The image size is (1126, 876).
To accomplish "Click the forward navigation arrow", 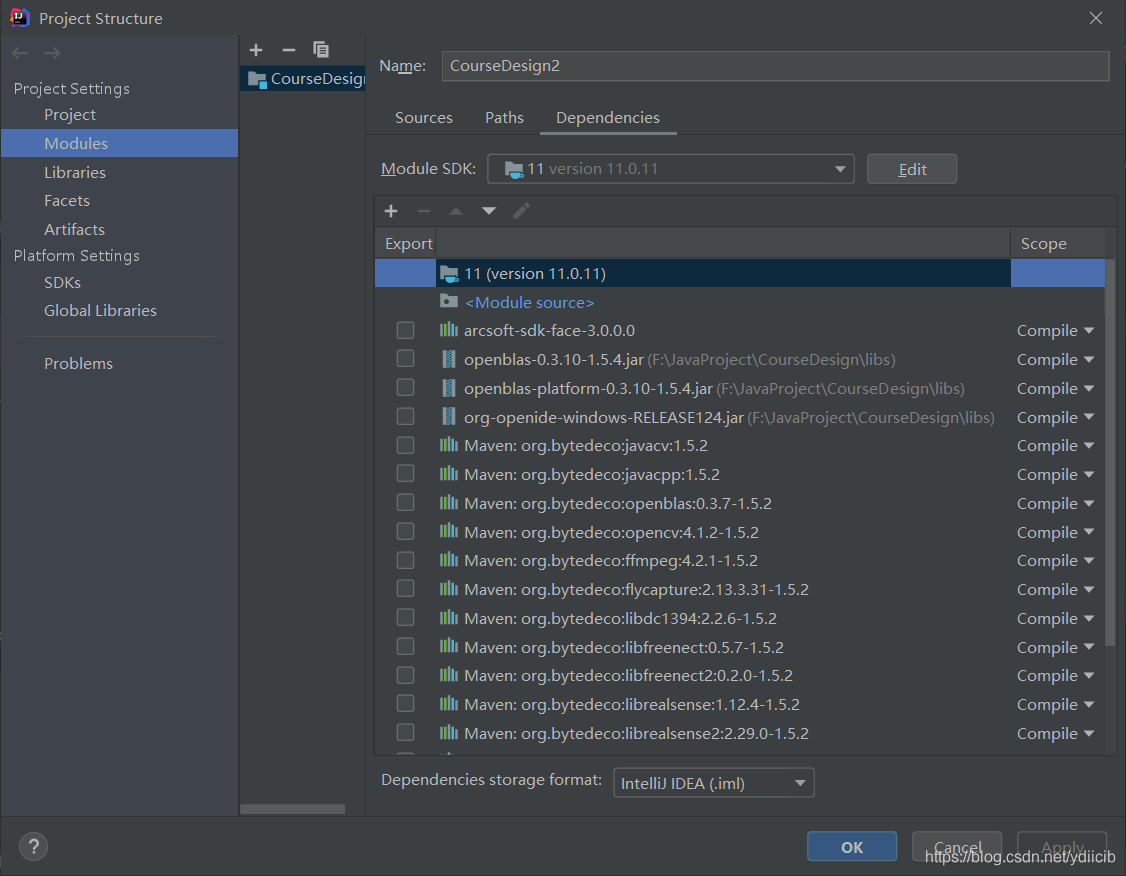I will click(x=52, y=52).
